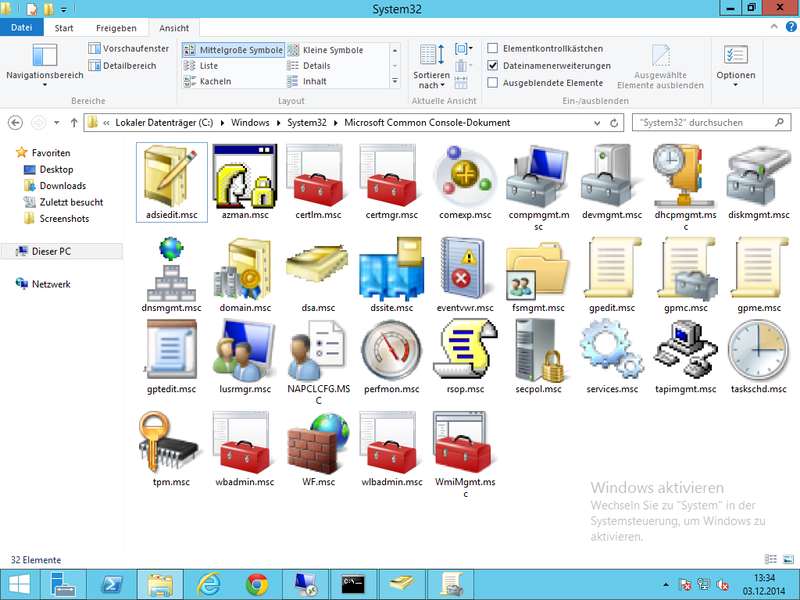Select WmiMgmt.msc toolbox icon

point(465,443)
